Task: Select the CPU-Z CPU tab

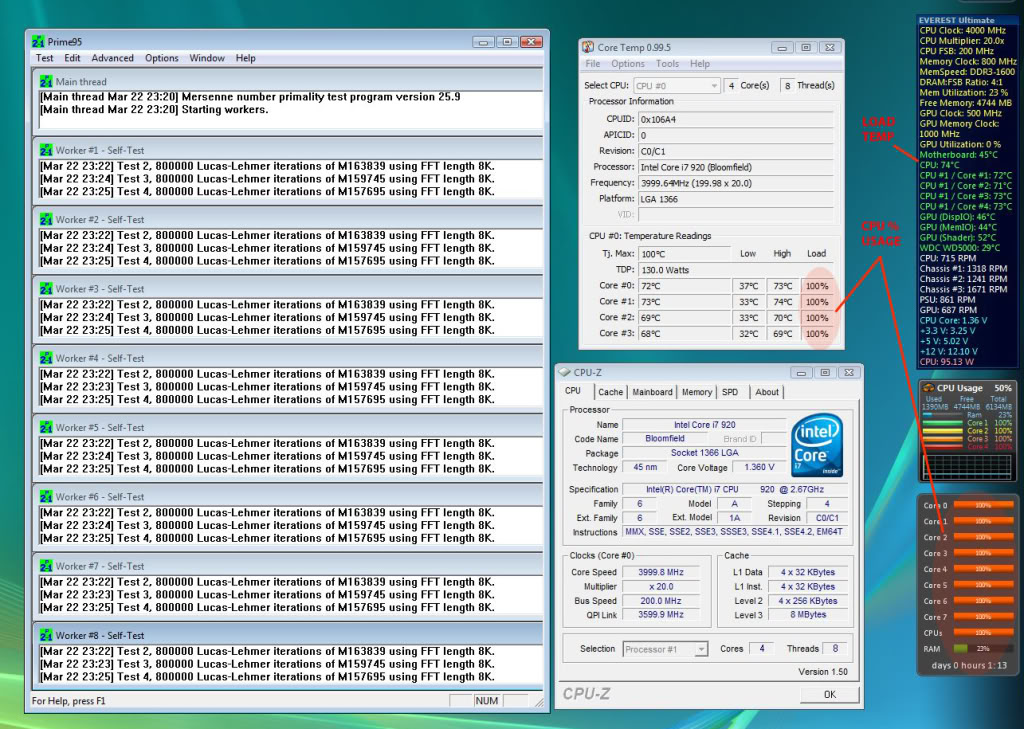Action: 573,391
